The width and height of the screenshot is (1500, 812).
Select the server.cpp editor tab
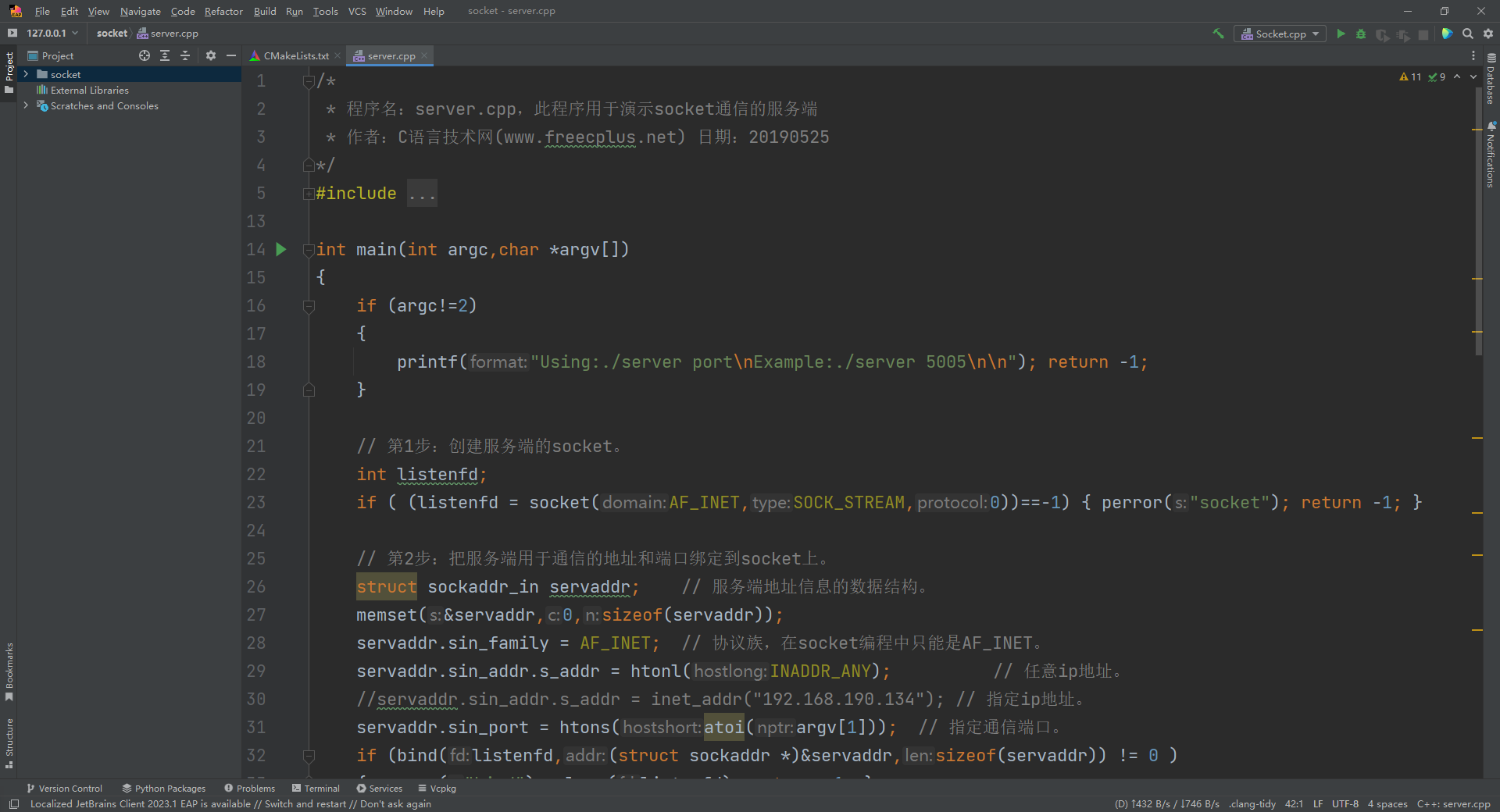[391, 55]
